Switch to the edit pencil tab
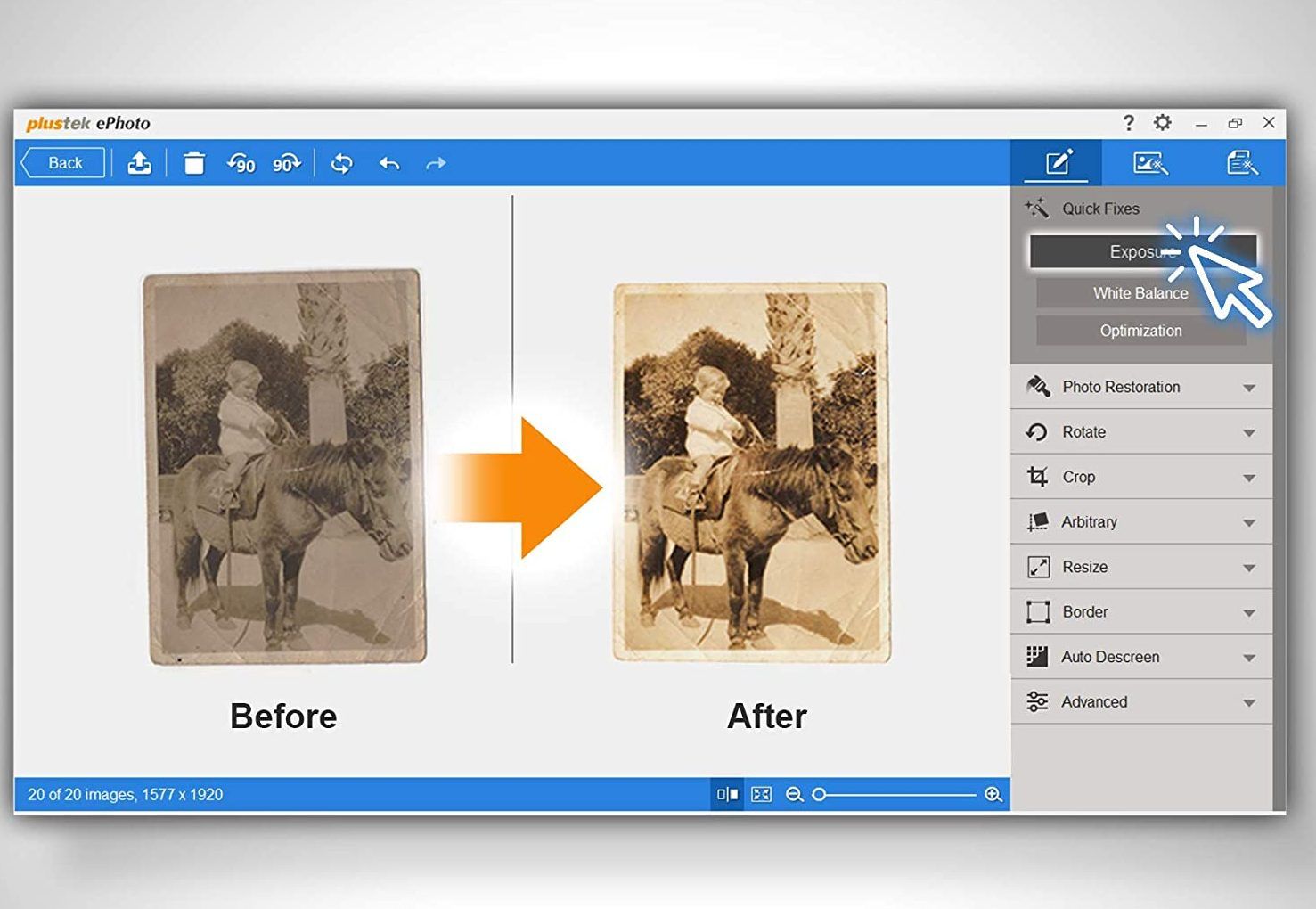Viewport: 1316px width, 909px height. (x=1058, y=163)
